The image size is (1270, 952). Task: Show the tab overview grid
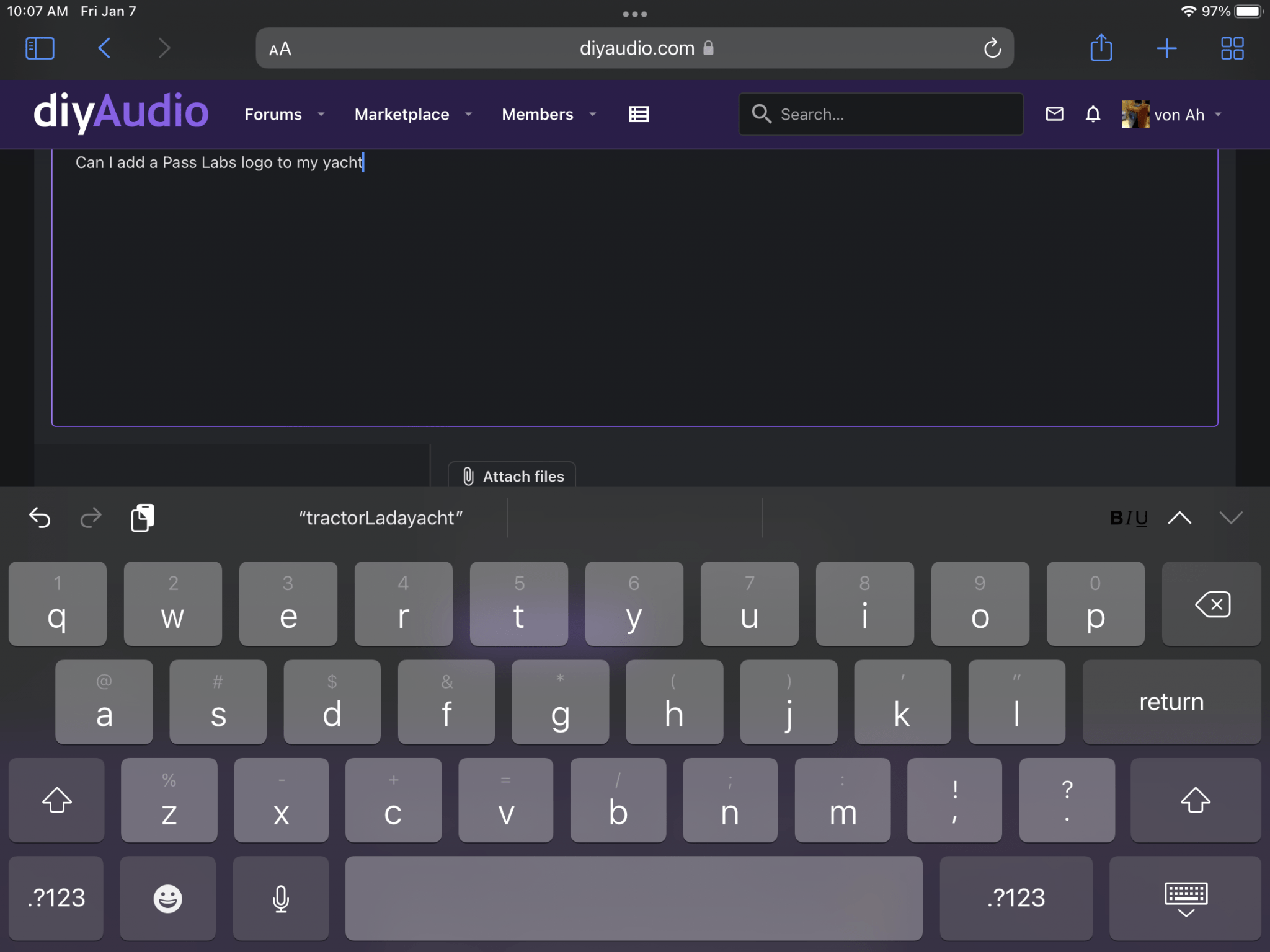(1232, 48)
